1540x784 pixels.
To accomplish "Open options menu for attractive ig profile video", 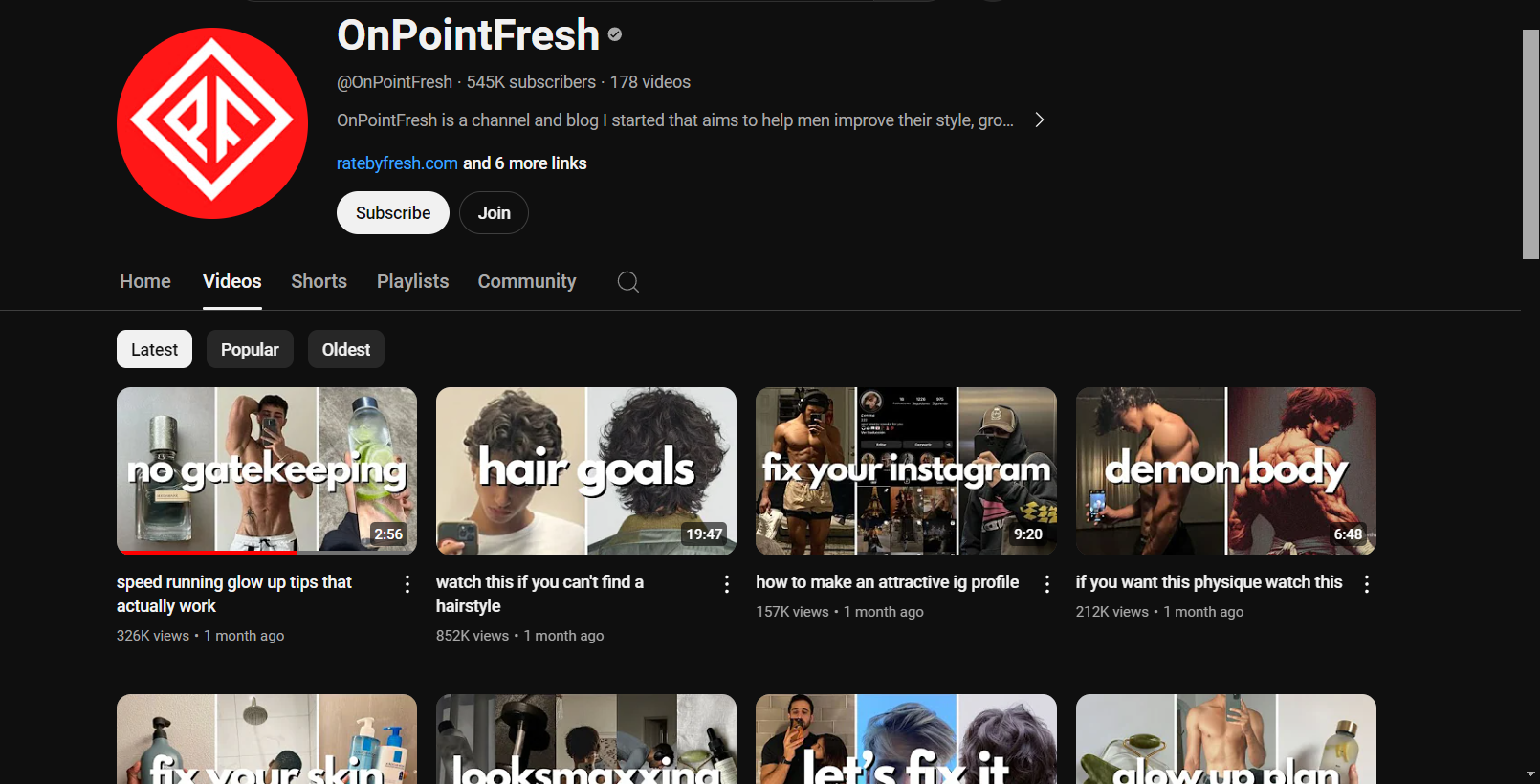I will [x=1047, y=584].
